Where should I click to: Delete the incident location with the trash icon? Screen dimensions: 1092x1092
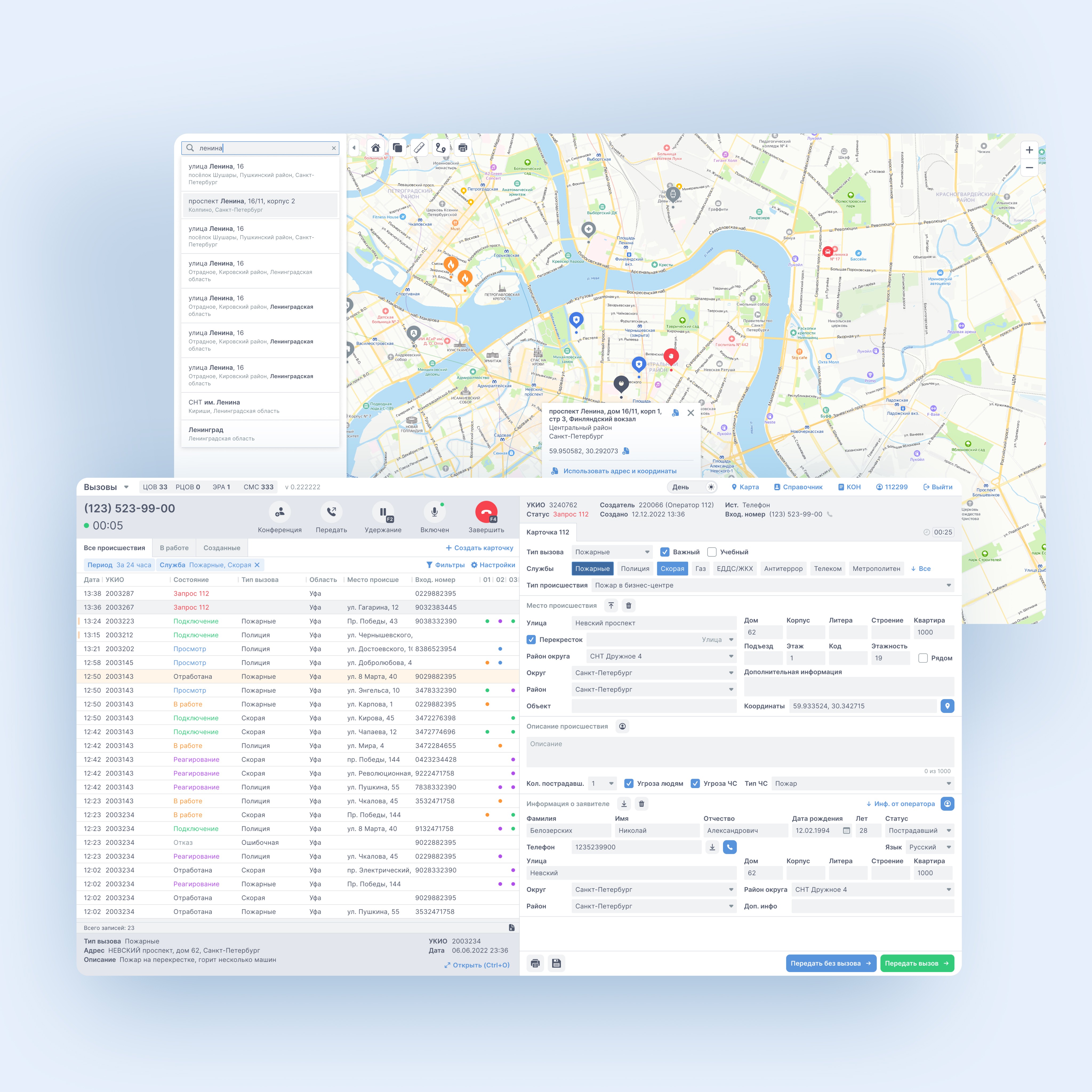[x=629, y=605]
